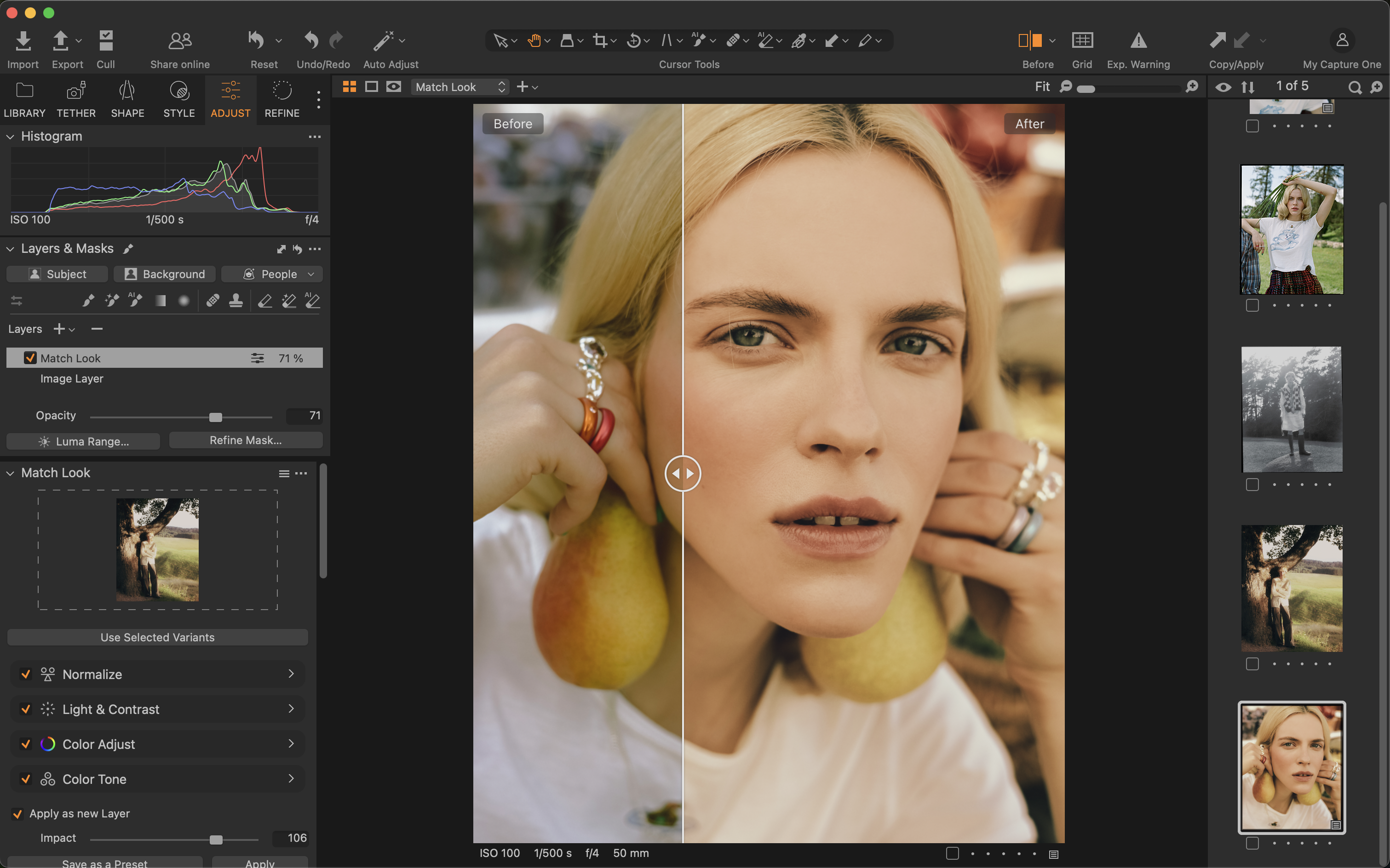Image resolution: width=1390 pixels, height=868 pixels.
Task: Toggle the Grid overlay
Action: coord(1082,41)
